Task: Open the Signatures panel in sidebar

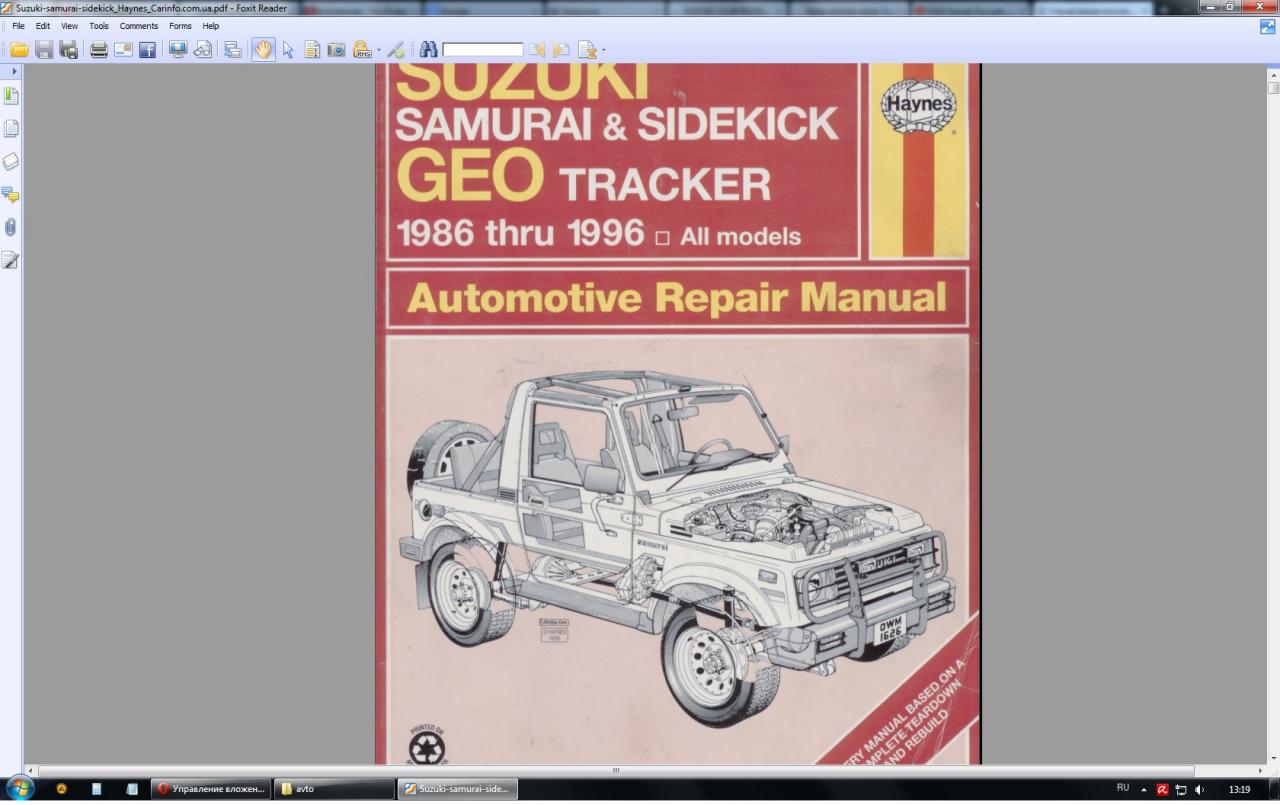Action: pyautogui.click(x=11, y=260)
